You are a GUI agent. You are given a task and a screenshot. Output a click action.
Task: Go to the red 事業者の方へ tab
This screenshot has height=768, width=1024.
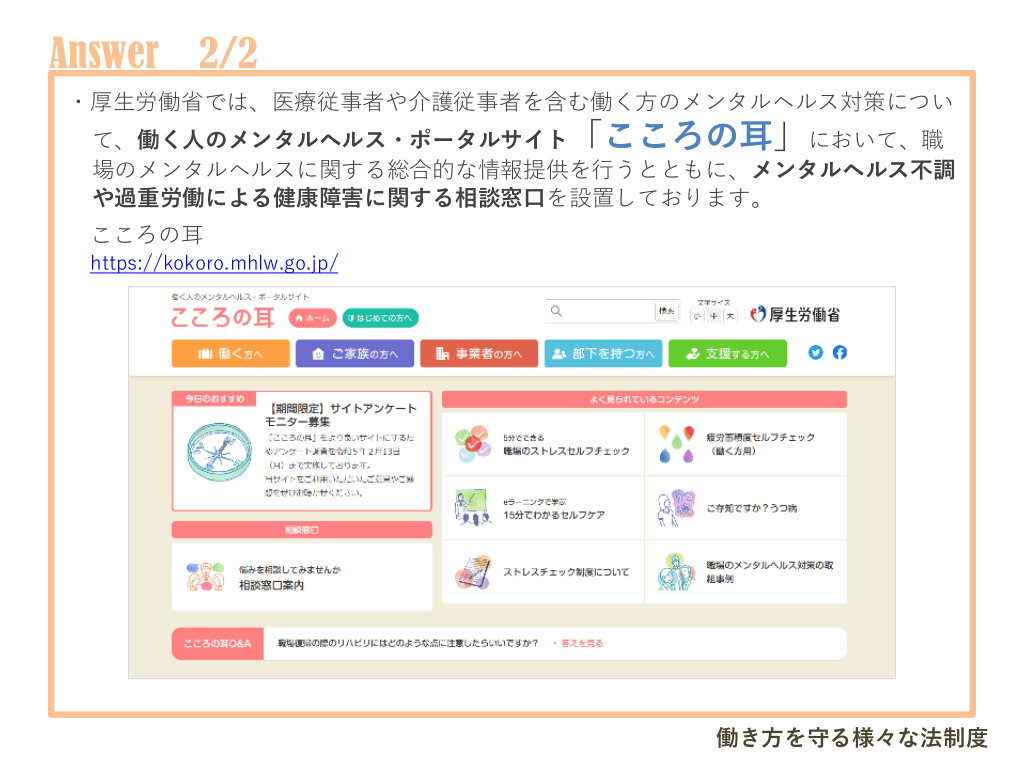tap(479, 354)
